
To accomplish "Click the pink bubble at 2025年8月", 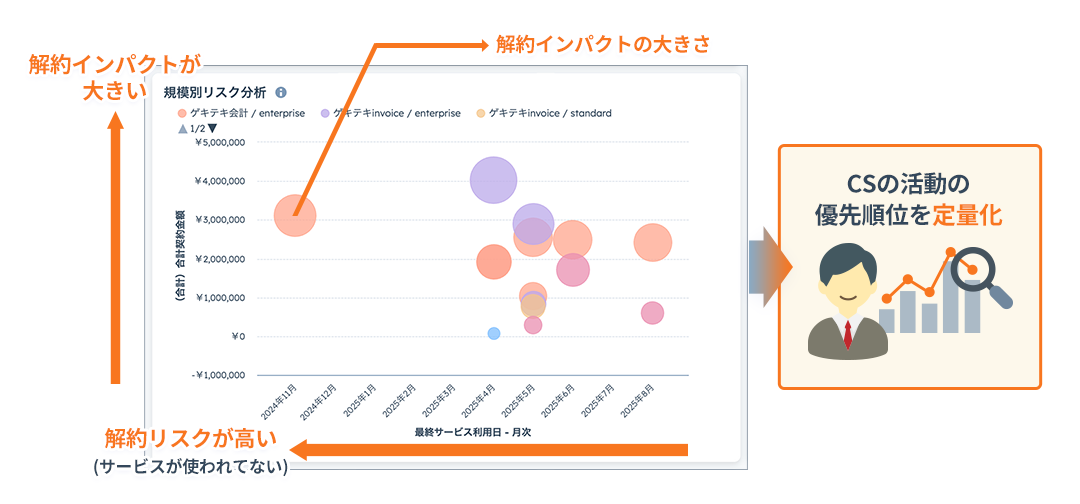I will (x=652, y=313).
